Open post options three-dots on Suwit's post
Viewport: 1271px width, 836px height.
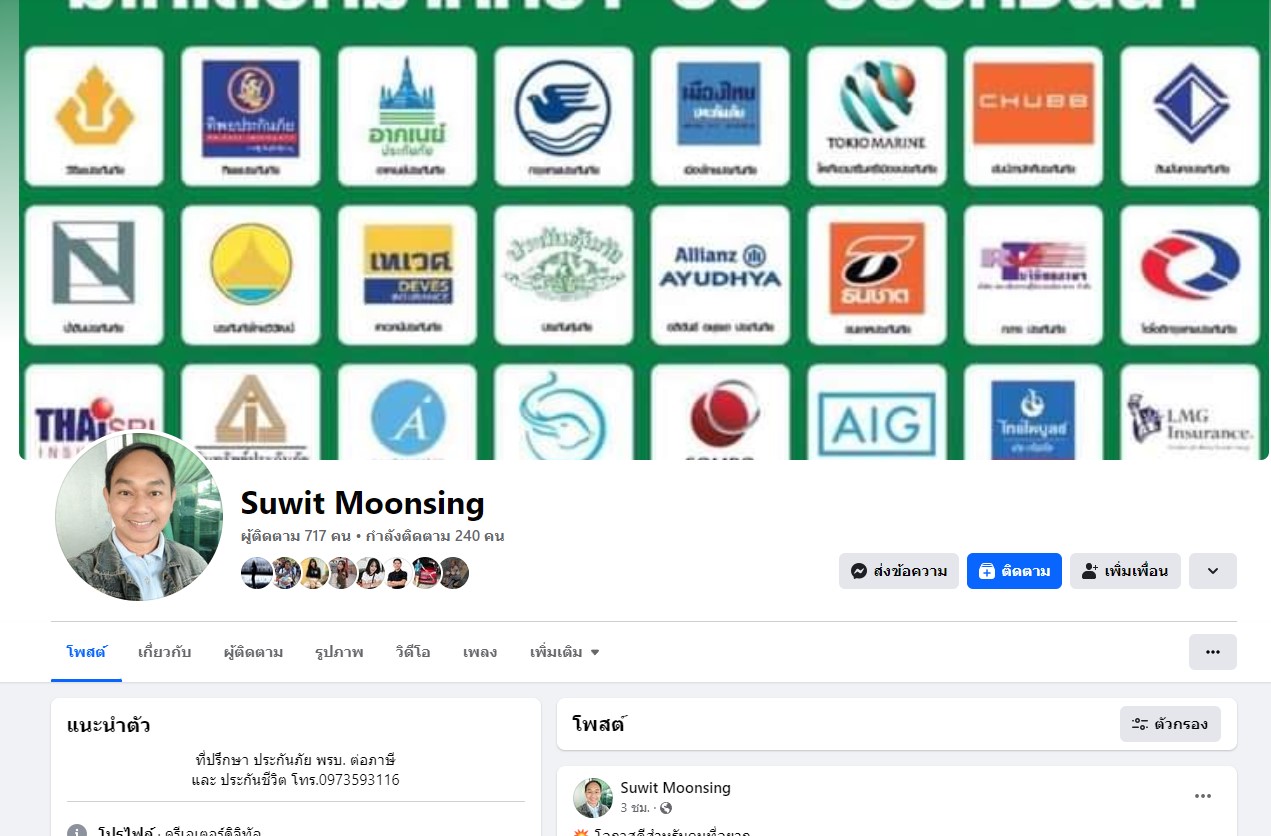[x=1203, y=796]
